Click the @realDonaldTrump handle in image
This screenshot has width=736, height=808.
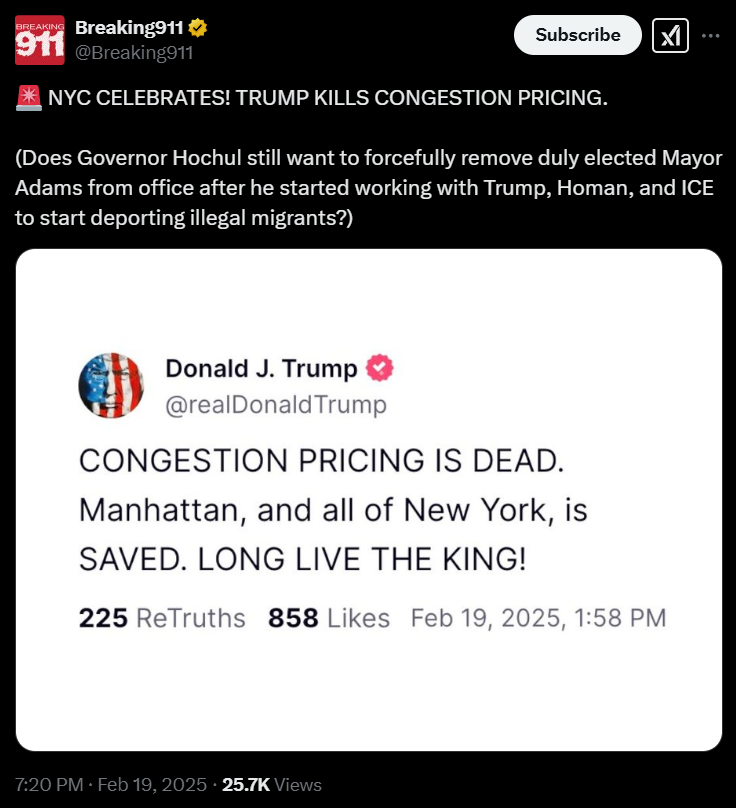276,405
